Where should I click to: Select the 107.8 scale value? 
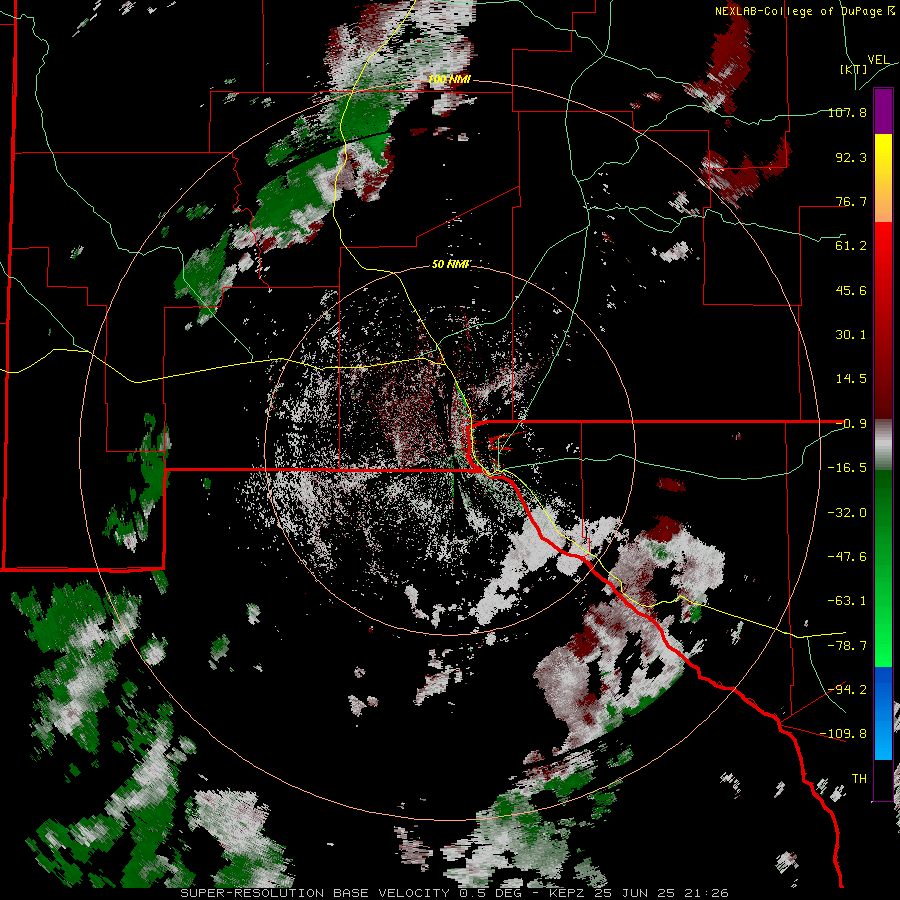point(847,112)
